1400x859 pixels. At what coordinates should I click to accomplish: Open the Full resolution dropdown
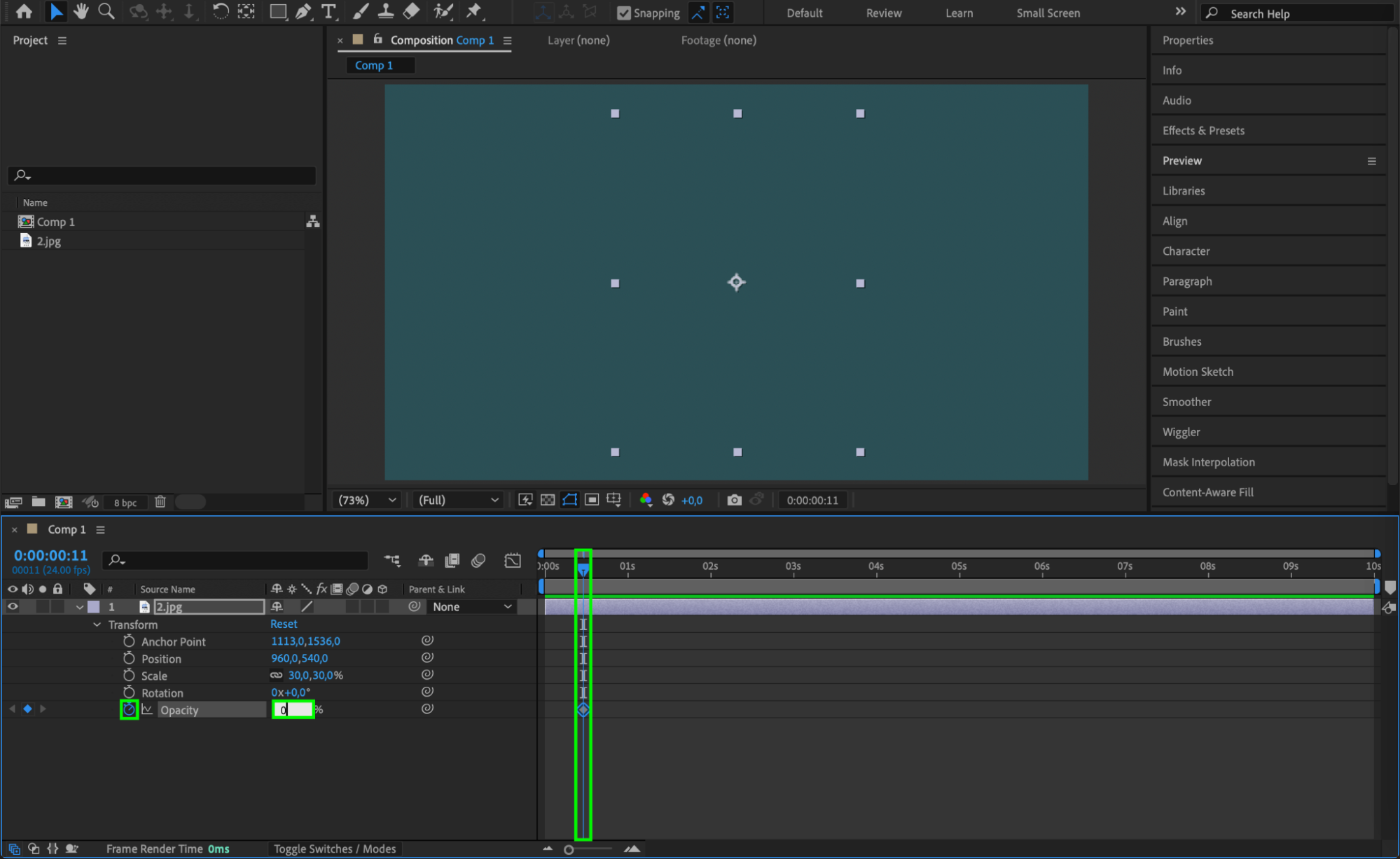point(458,500)
